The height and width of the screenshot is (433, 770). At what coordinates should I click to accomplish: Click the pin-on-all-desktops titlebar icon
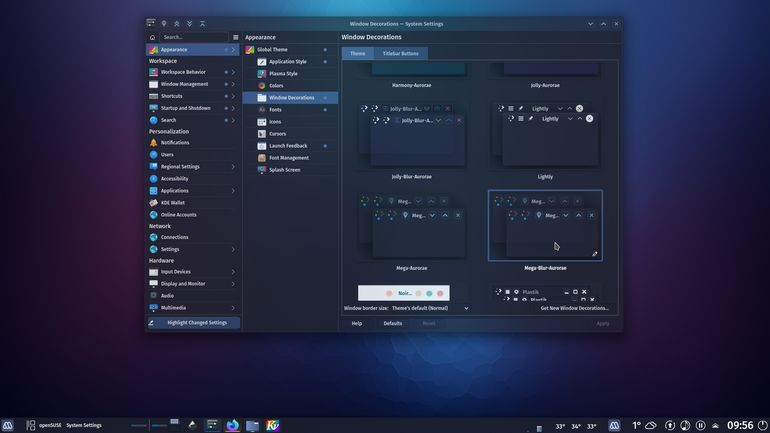(x=164, y=24)
